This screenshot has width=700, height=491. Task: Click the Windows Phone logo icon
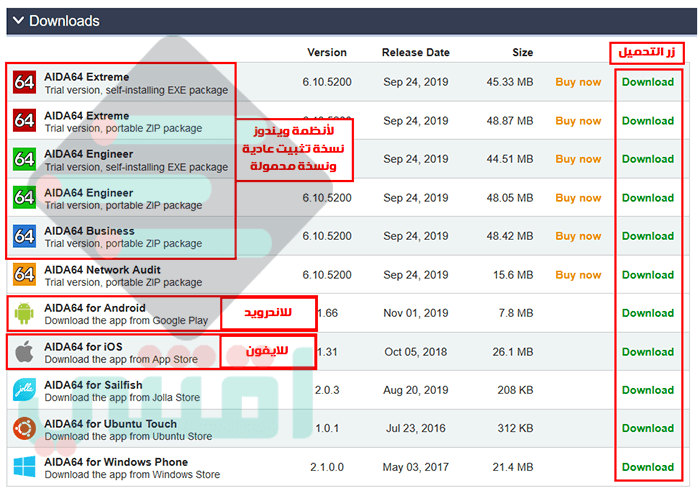click(x=24, y=467)
